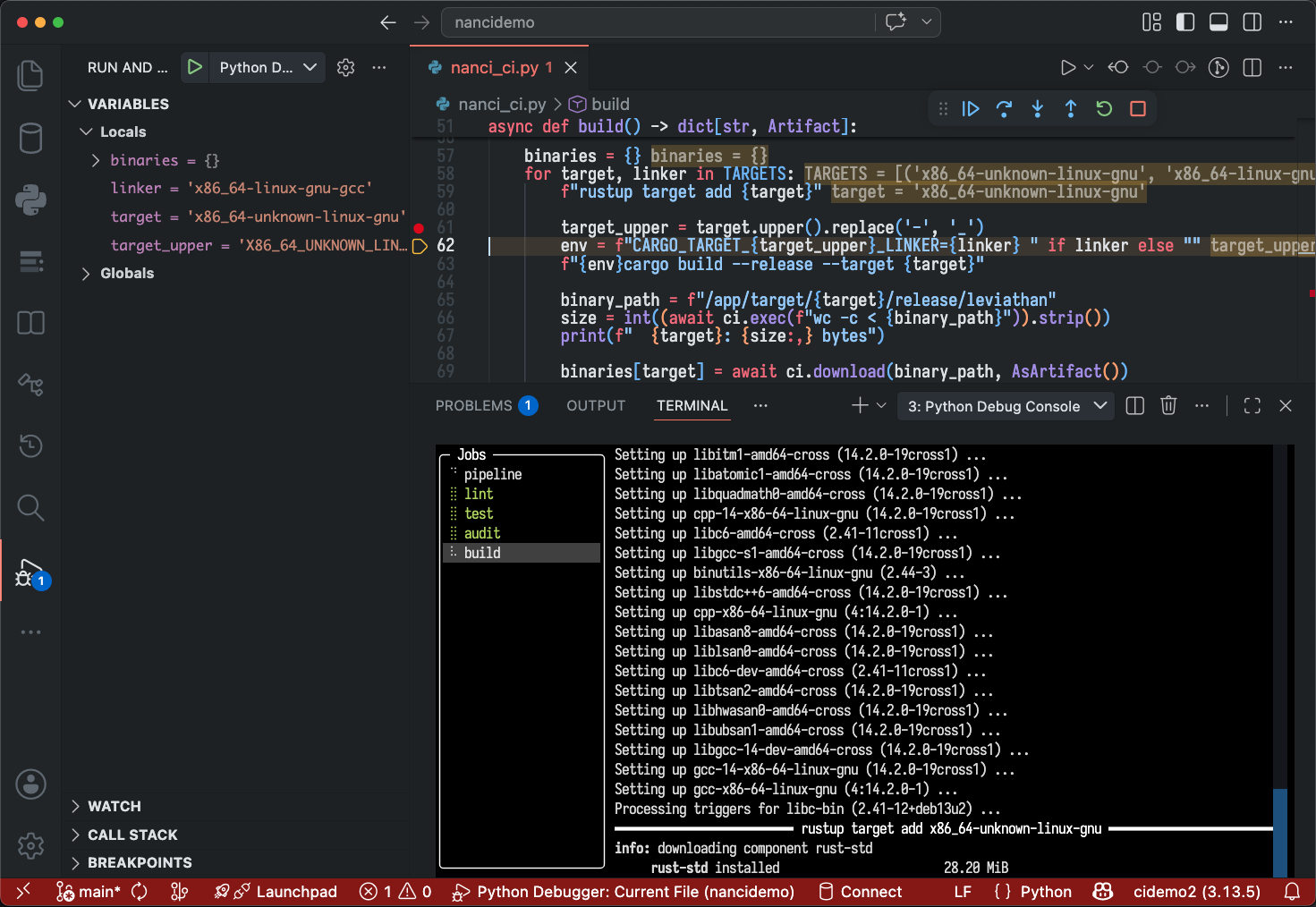The height and width of the screenshot is (907, 1316).
Task: Open the Manage gear in the activity bar
Action: click(30, 845)
